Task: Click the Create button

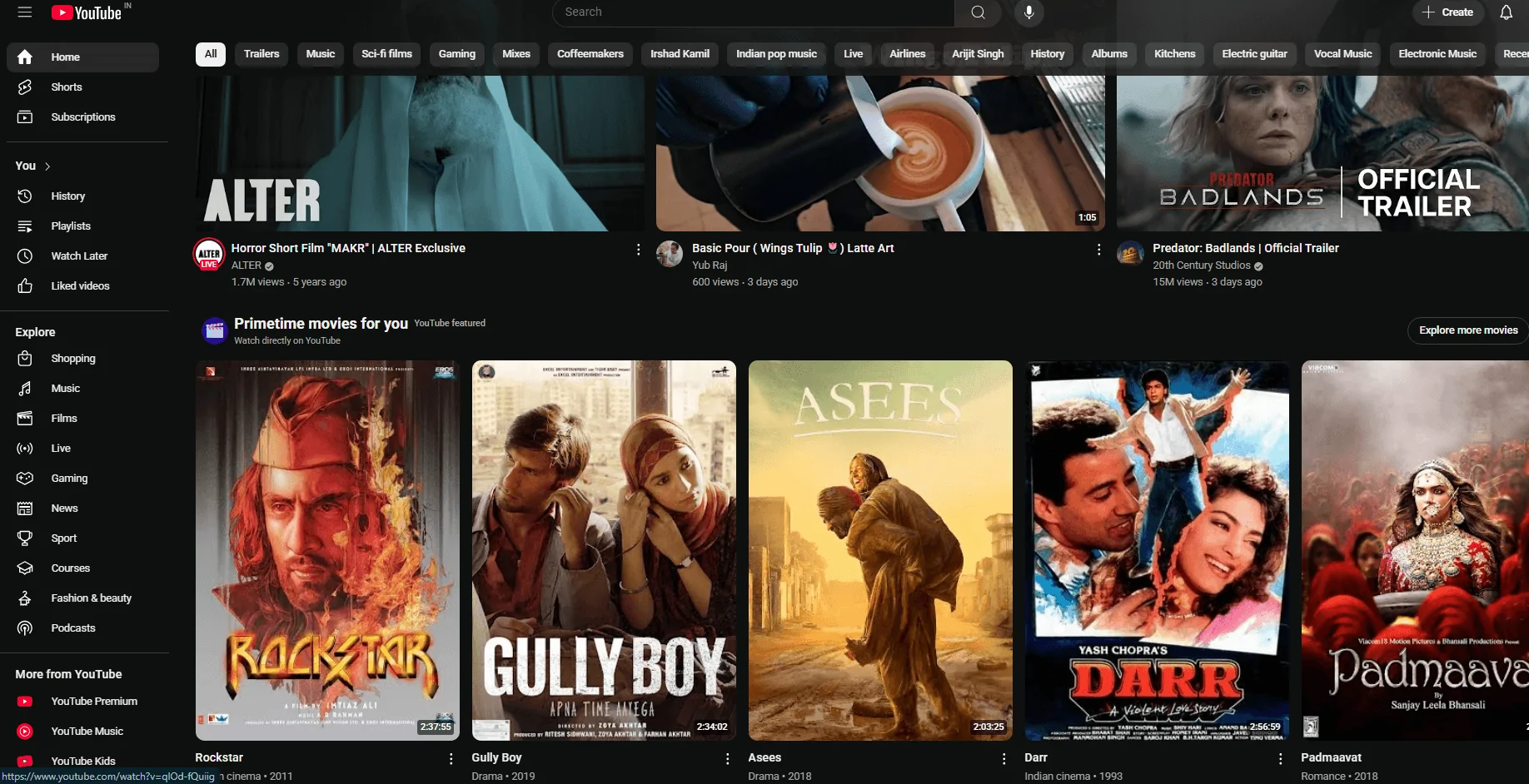Action: [x=1447, y=12]
